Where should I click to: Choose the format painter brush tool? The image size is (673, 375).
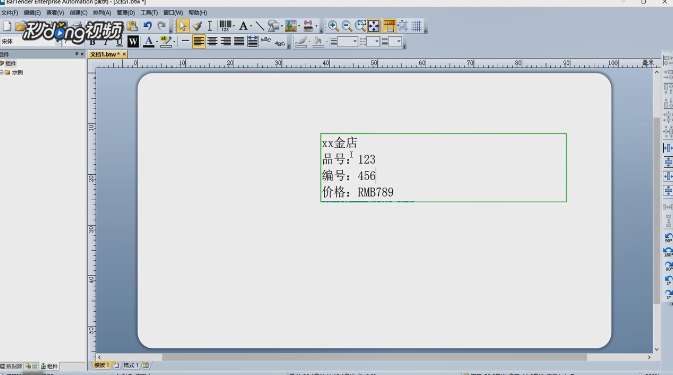[x=197, y=26]
